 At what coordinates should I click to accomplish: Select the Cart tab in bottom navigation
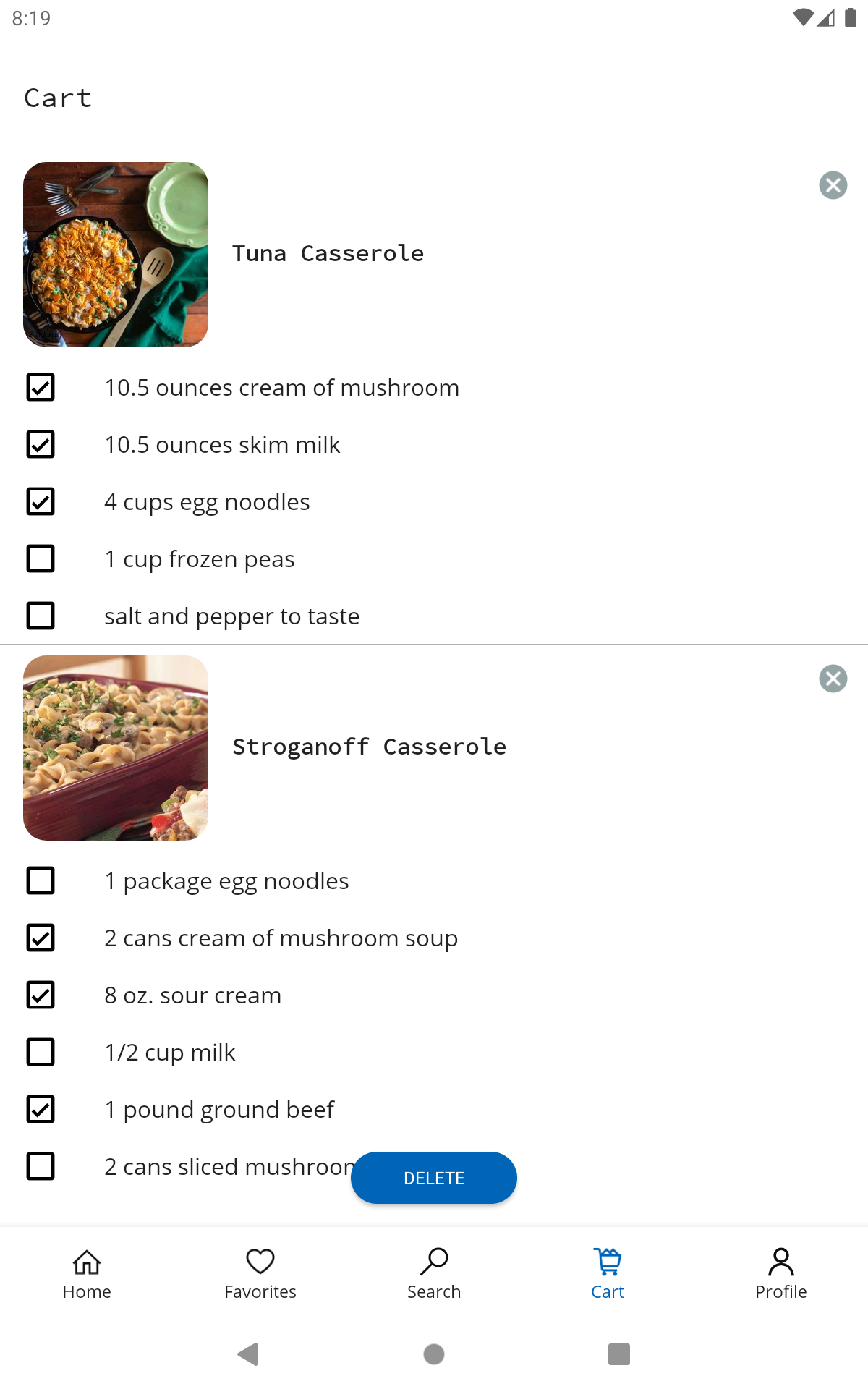pyautogui.click(x=608, y=1273)
